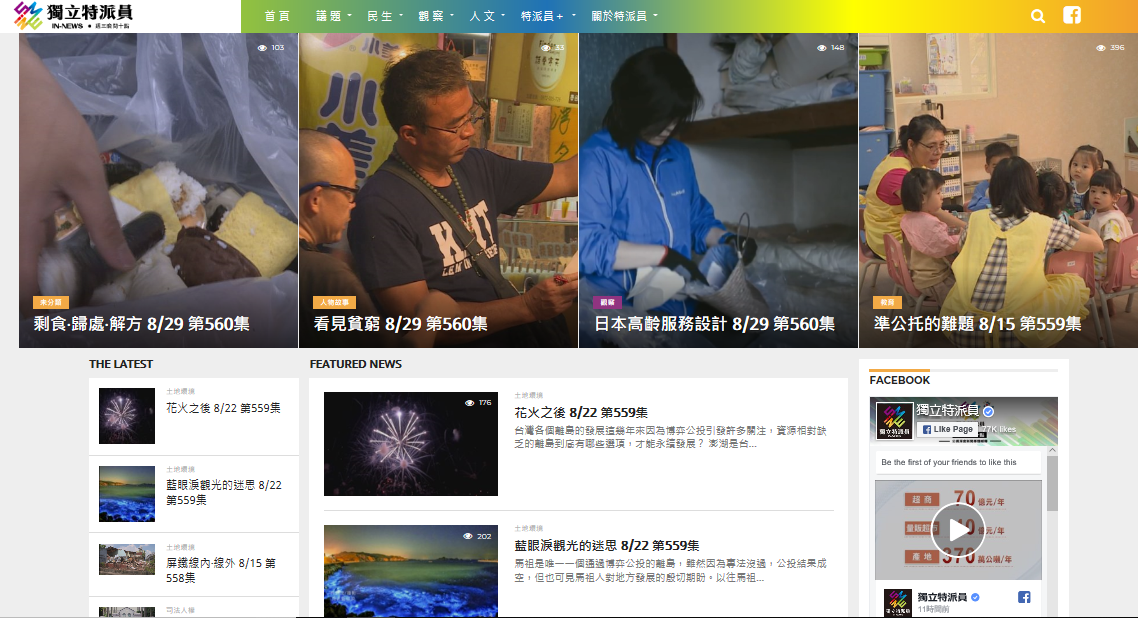Click the featured excerpt starting 馬祖是唯一
Viewport: 1139px width, 618px height.
tap(670, 570)
